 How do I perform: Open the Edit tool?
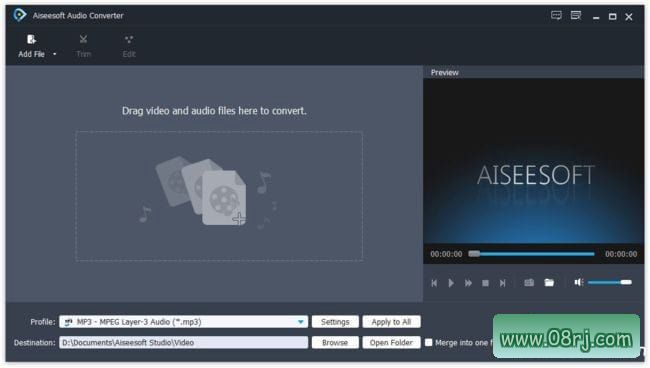click(x=129, y=46)
